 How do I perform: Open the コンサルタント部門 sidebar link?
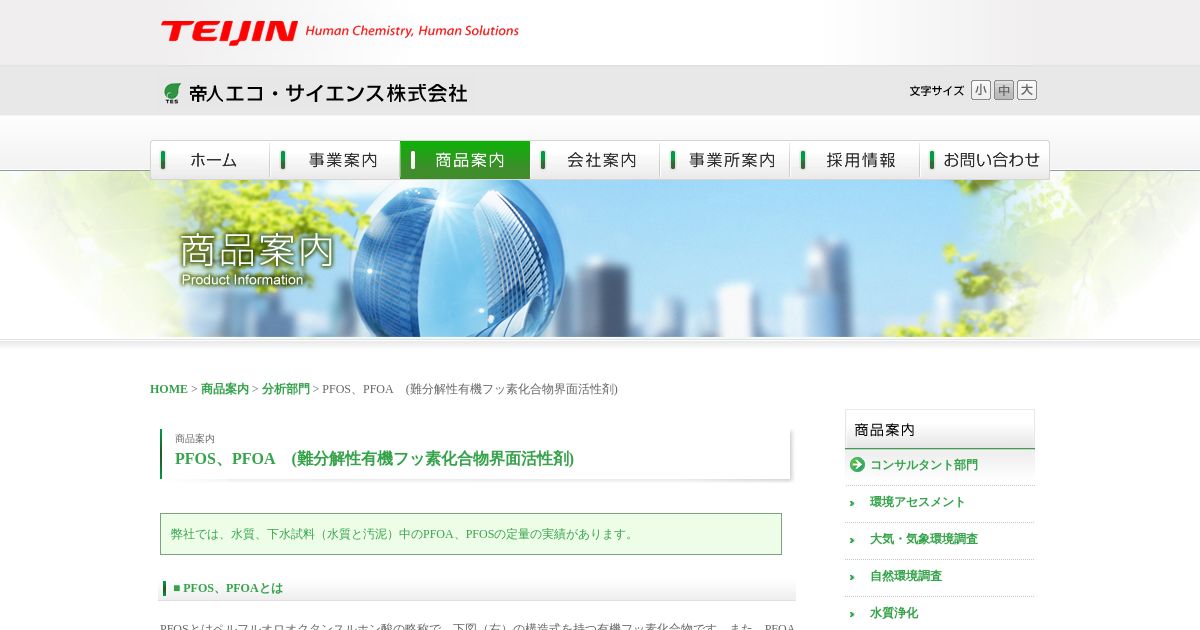924,465
